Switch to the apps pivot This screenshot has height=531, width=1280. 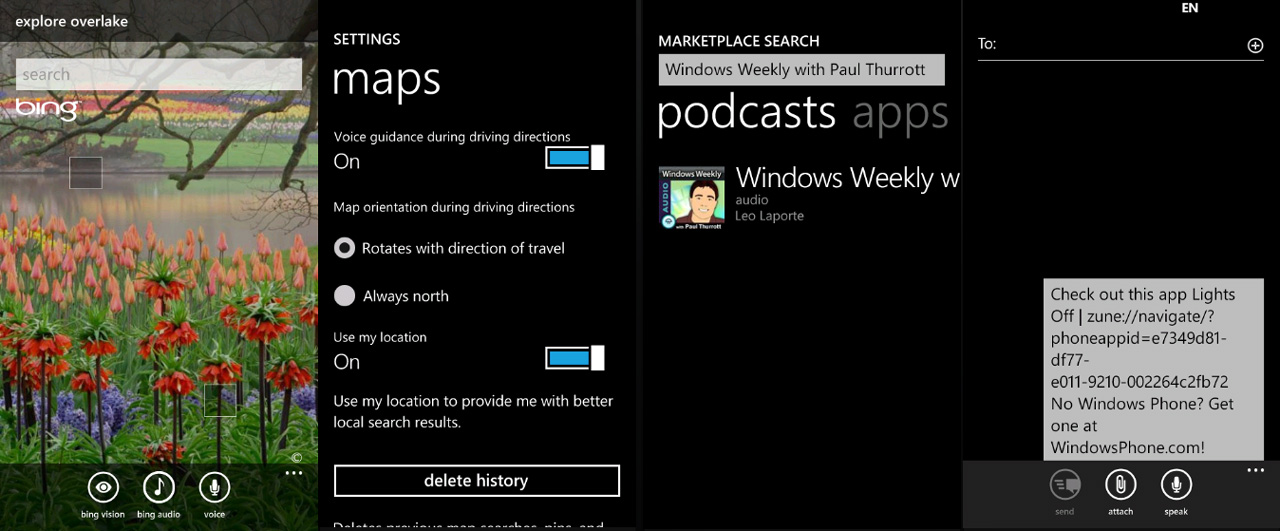(x=900, y=114)
